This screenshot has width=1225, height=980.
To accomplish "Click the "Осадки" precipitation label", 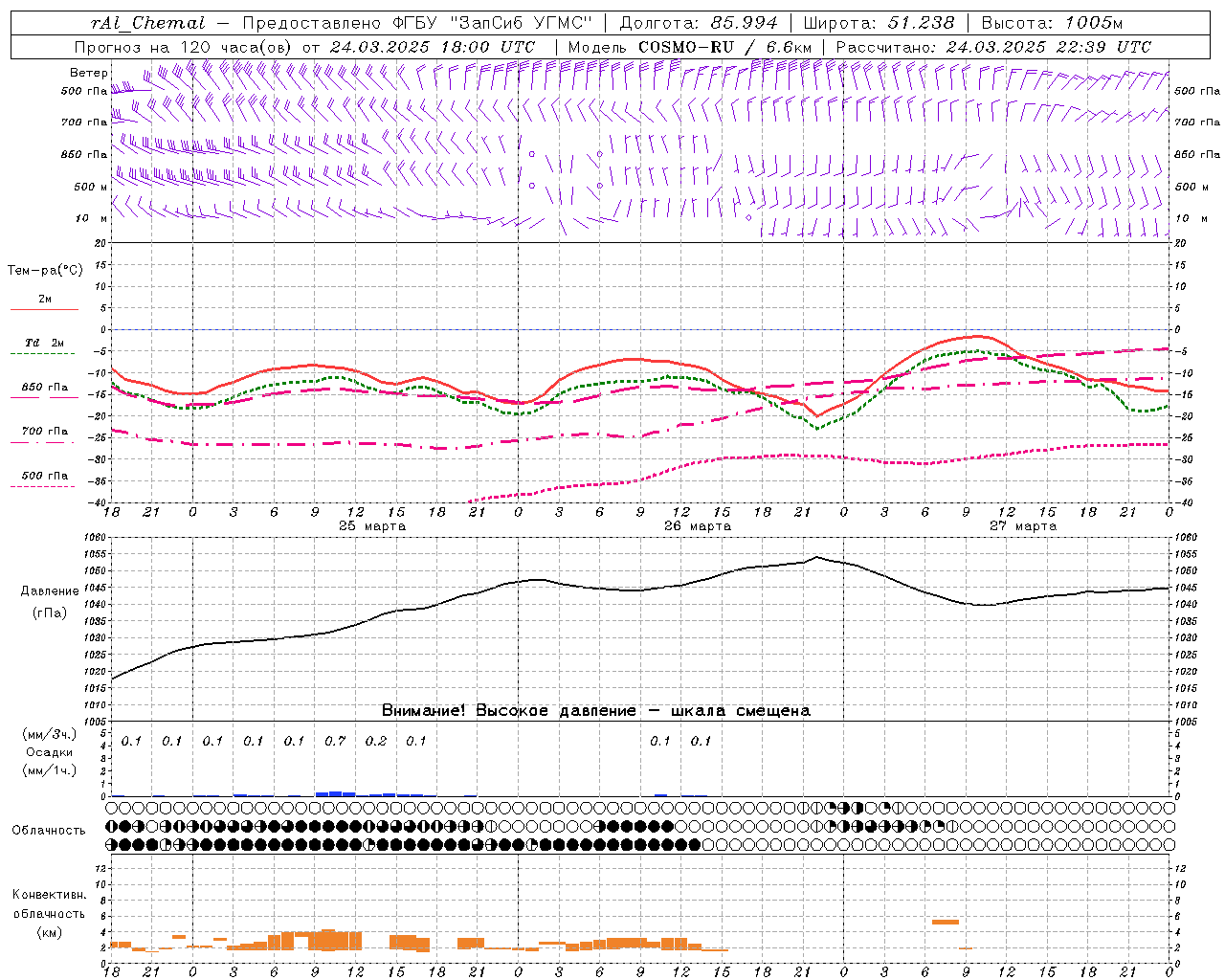I will point(50,752).
